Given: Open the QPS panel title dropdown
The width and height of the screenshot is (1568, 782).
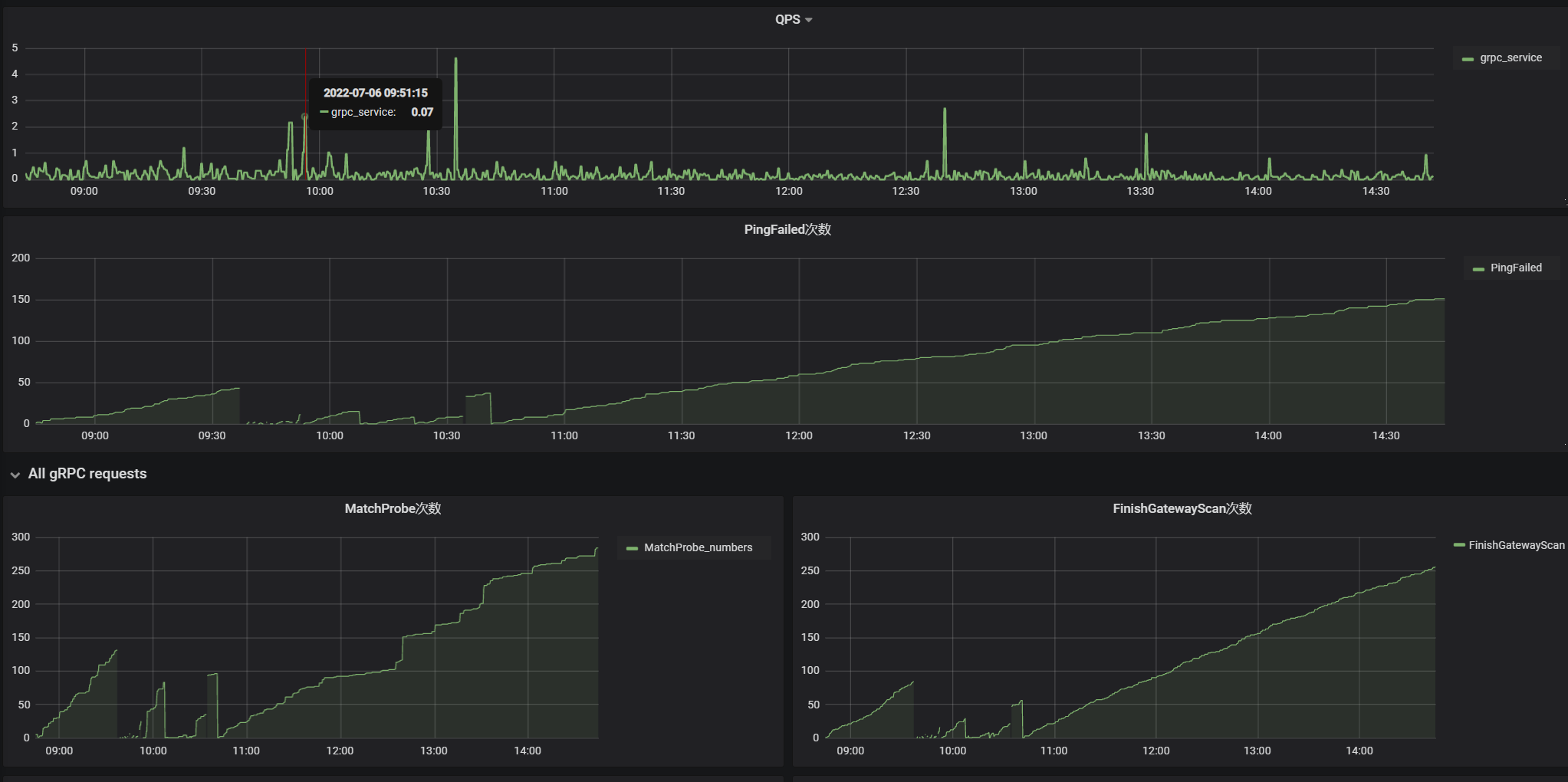Looking at the screenshot, I should tap(793, 19).
